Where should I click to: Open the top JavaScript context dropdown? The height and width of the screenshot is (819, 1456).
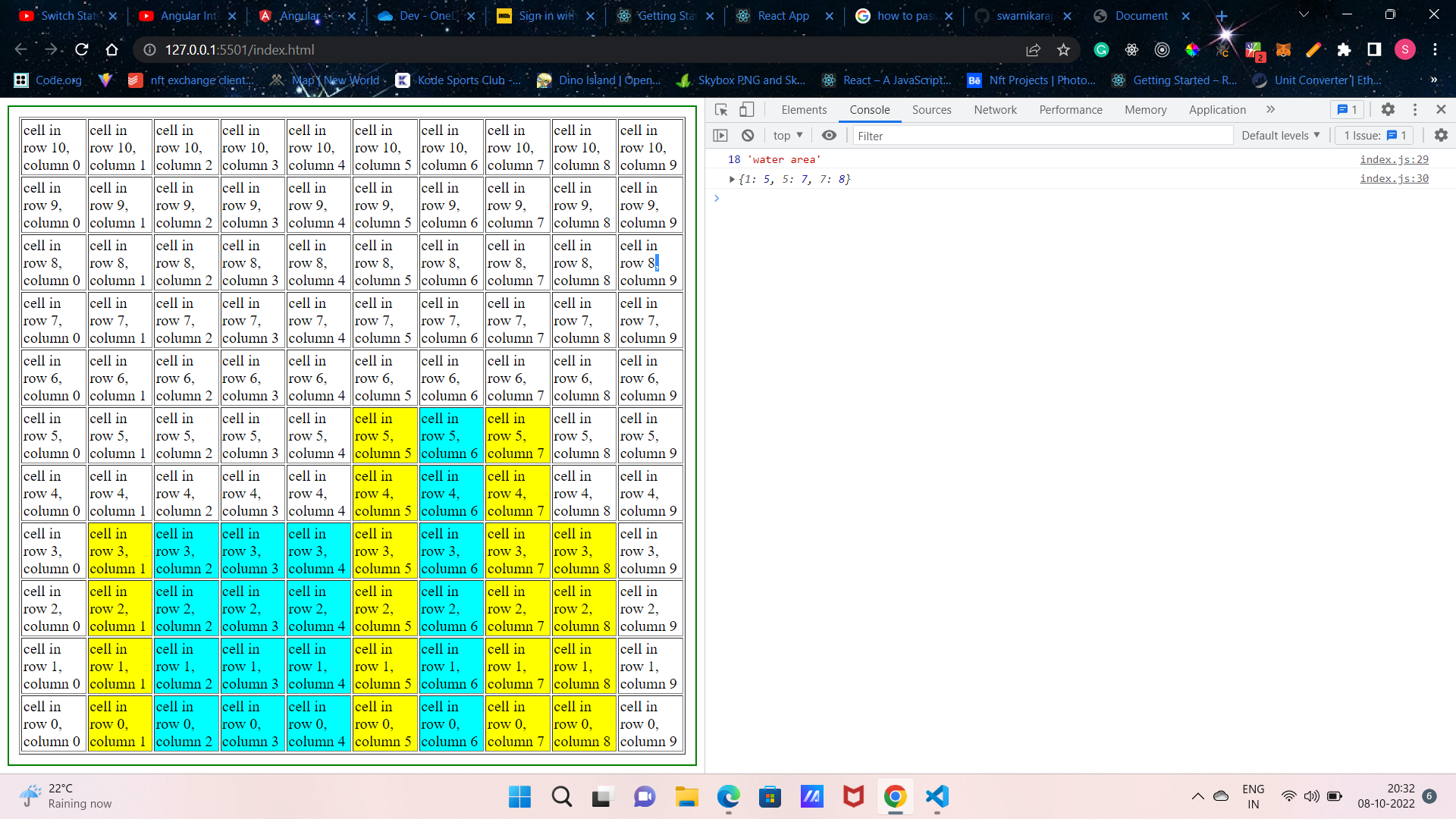(788, 136)
